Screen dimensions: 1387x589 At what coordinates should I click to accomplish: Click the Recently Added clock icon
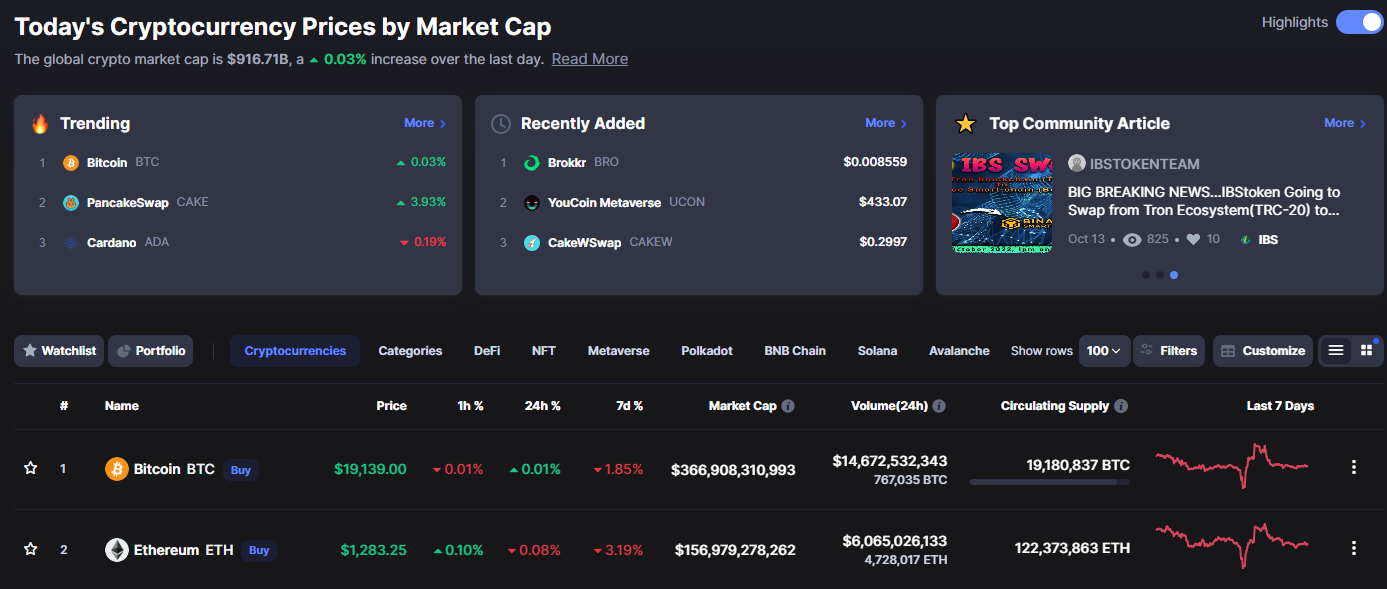click(501, 124)
